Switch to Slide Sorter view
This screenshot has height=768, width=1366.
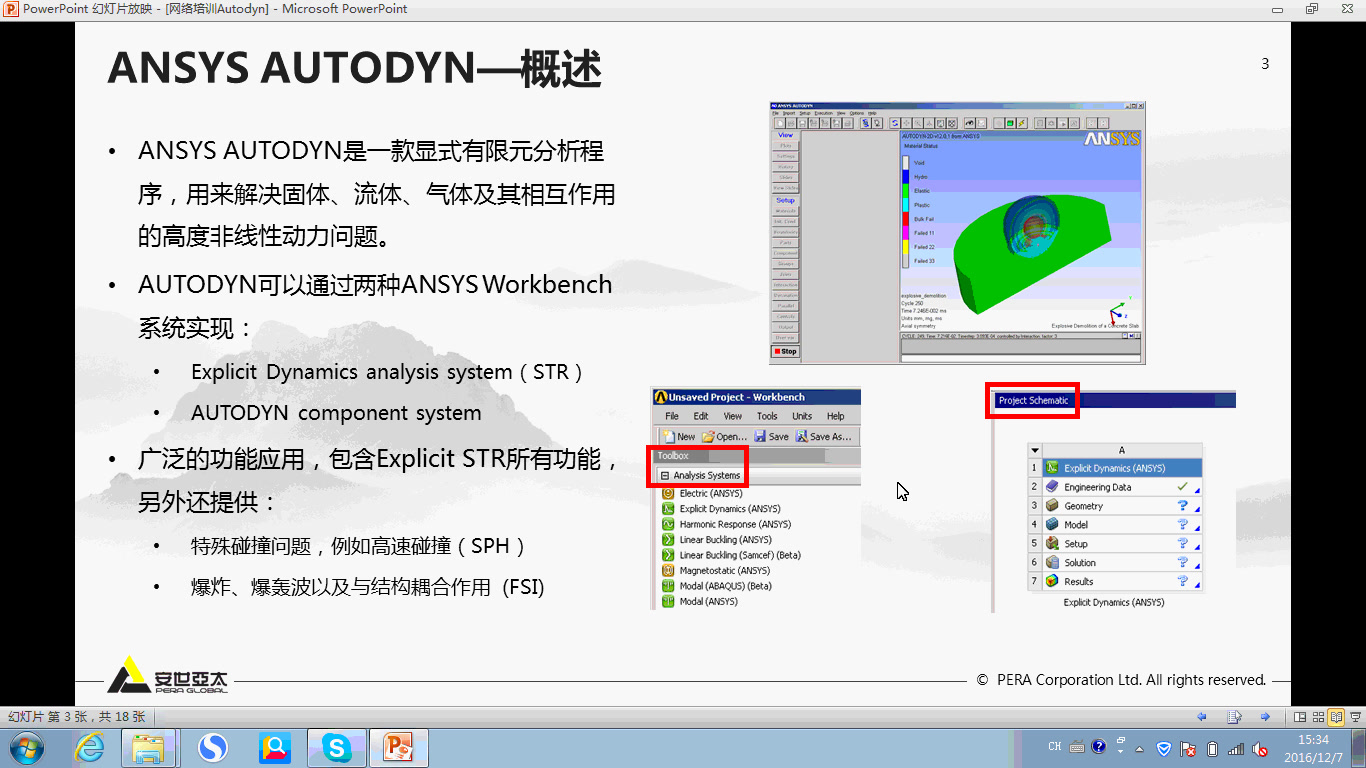click(x=1318, y=716)
